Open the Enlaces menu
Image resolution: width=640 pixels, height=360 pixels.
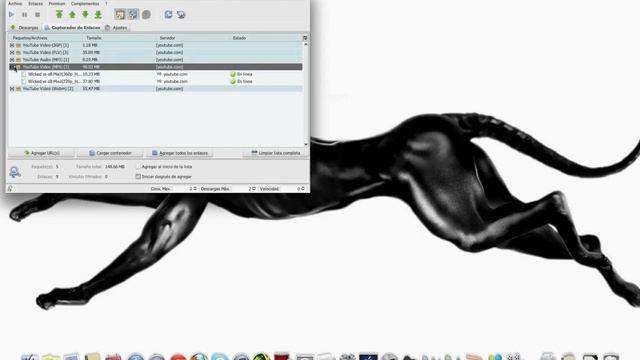click(x=36, y=3)
